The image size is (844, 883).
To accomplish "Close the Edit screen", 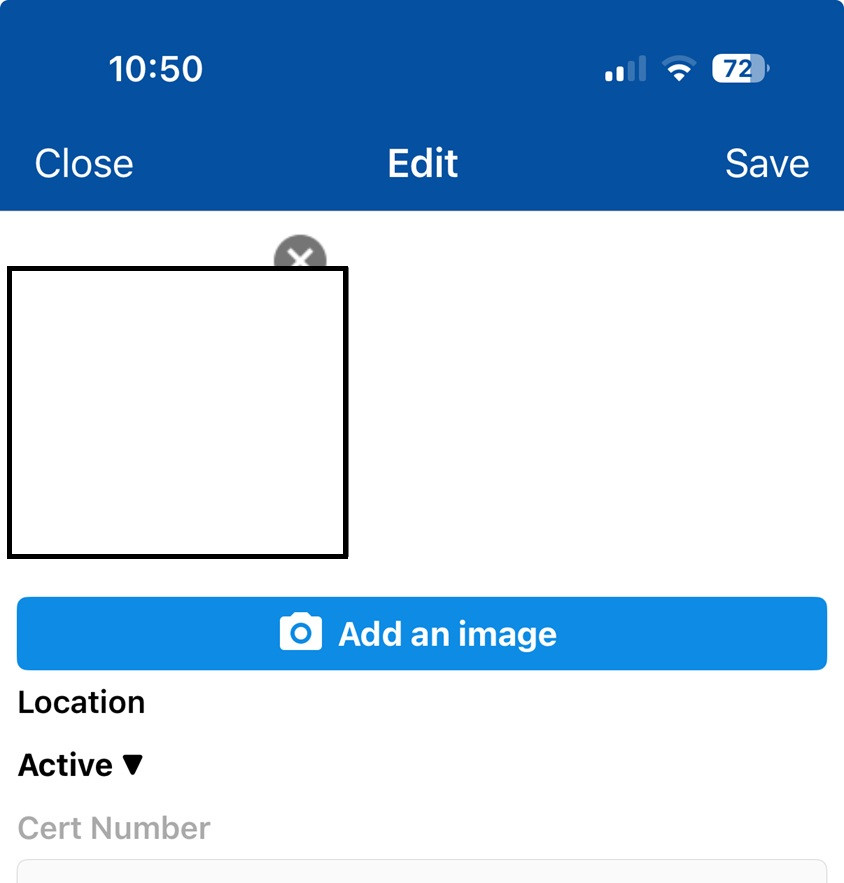I will point(84,163).
